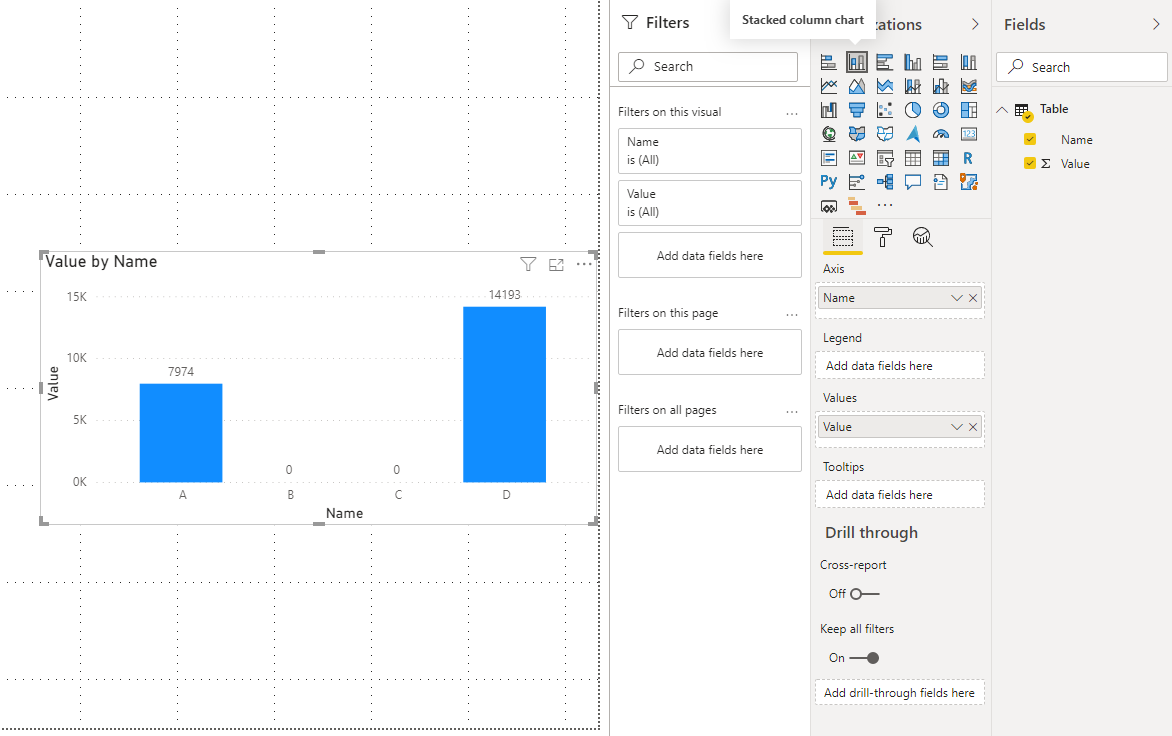This screenshot has width=1172, height=736.
Task: Click 'Add drill-through fields here' well
Action: [x=899, y=693]
